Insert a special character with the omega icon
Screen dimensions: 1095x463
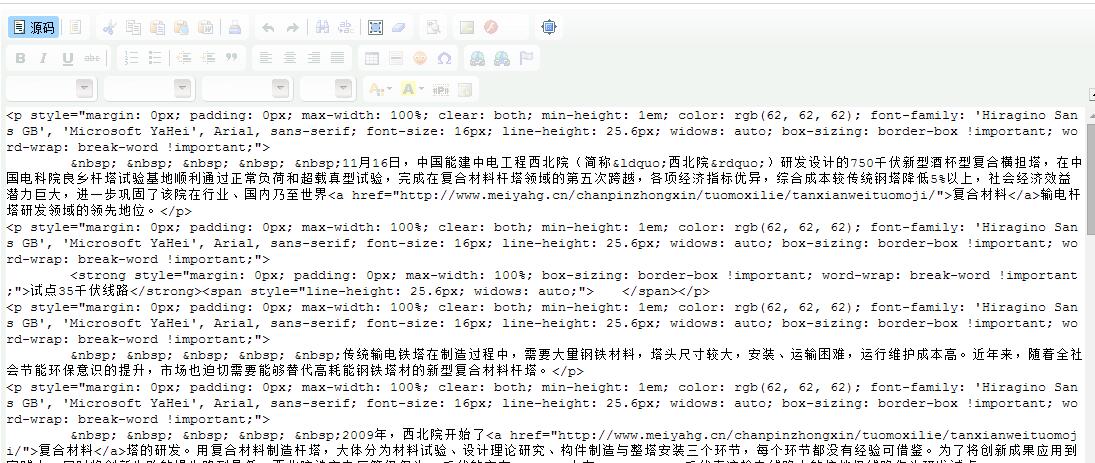coord(444,58)
